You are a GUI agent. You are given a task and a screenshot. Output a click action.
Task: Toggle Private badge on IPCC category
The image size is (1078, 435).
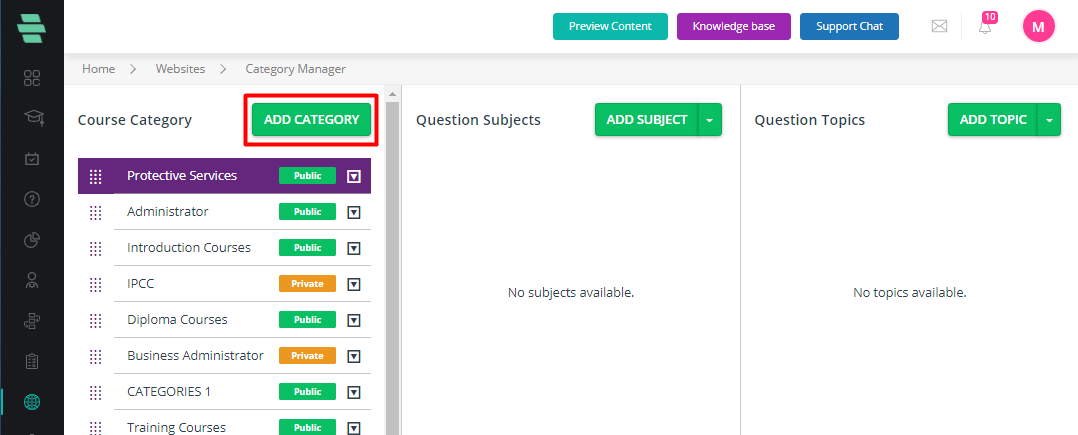(307, 284)
